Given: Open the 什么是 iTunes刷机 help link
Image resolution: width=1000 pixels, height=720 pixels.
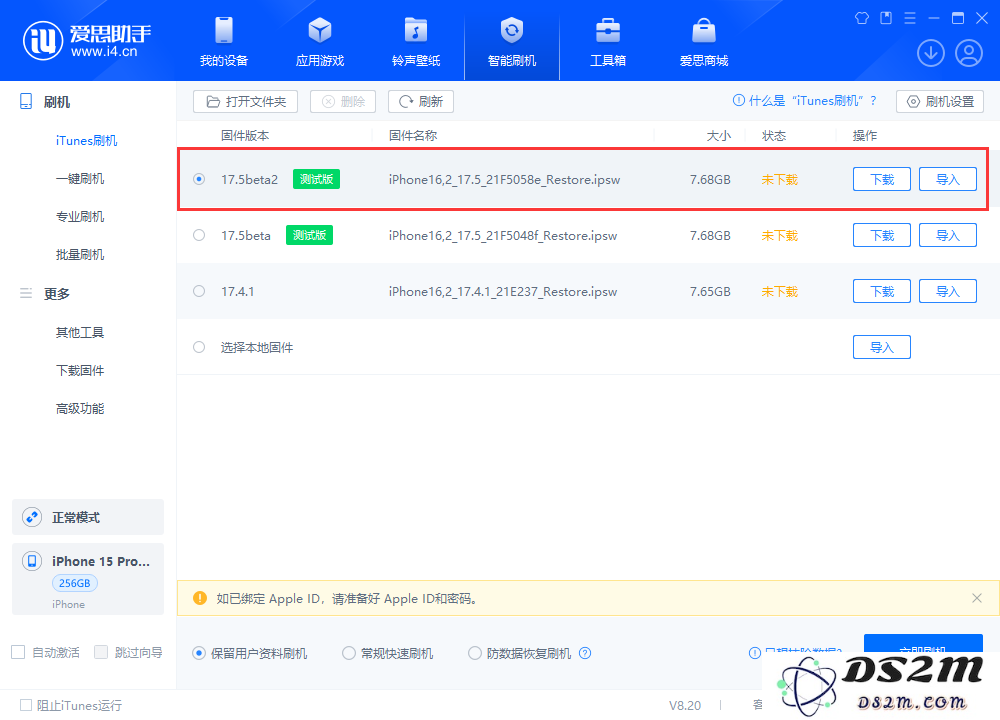Looking at the screenshot, I should (805, 101).
